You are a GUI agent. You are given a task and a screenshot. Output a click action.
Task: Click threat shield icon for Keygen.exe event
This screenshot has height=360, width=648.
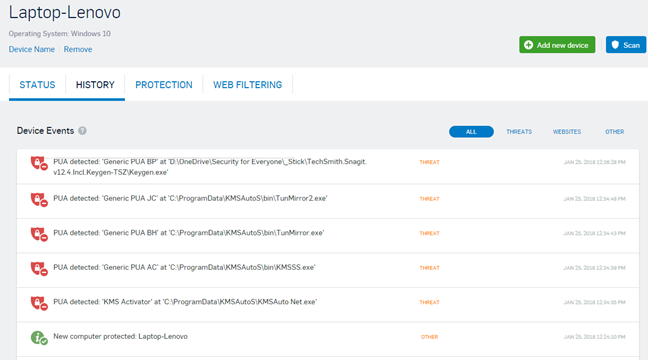39,163
